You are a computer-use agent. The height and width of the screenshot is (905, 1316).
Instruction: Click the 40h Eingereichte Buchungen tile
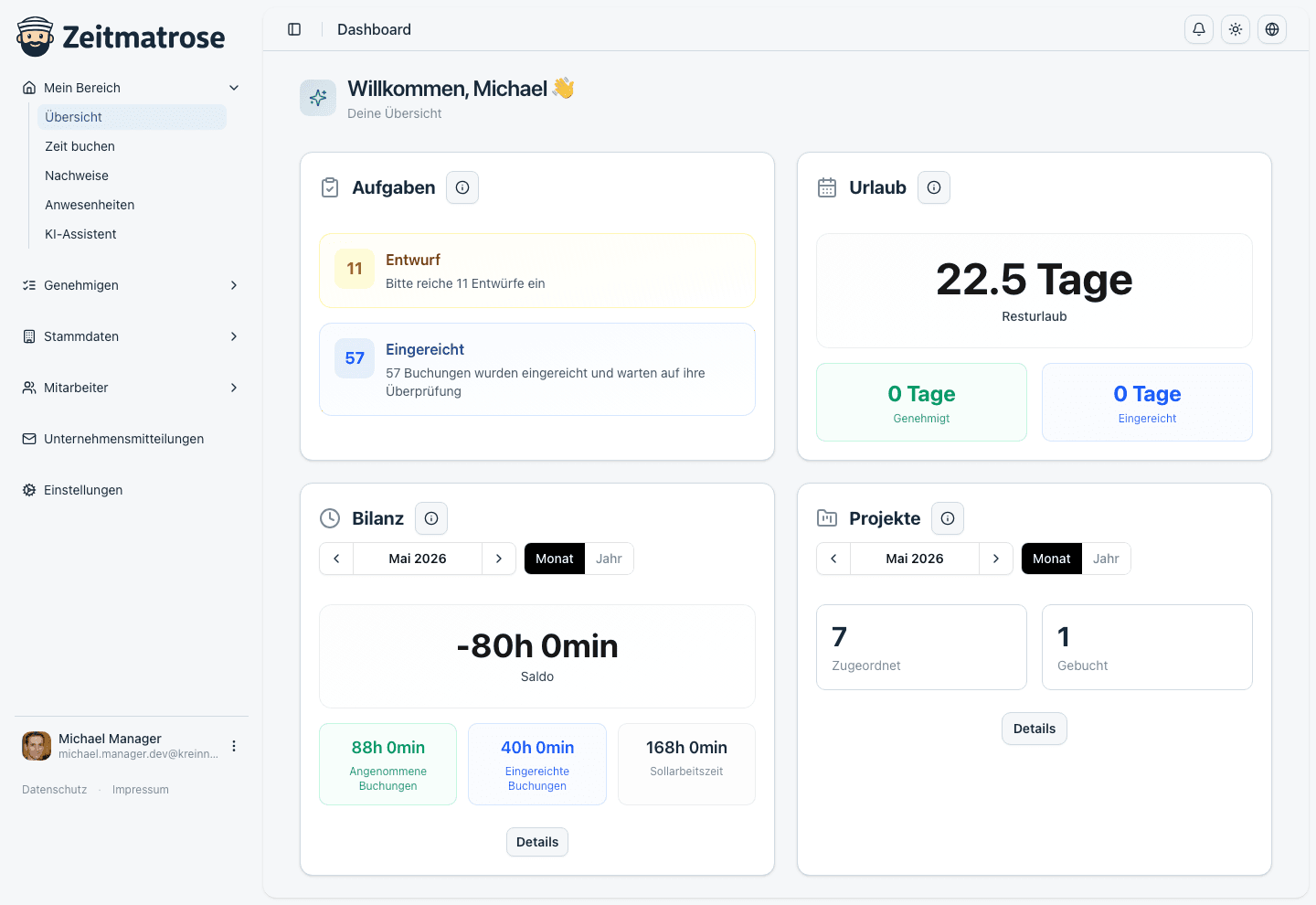537,764
